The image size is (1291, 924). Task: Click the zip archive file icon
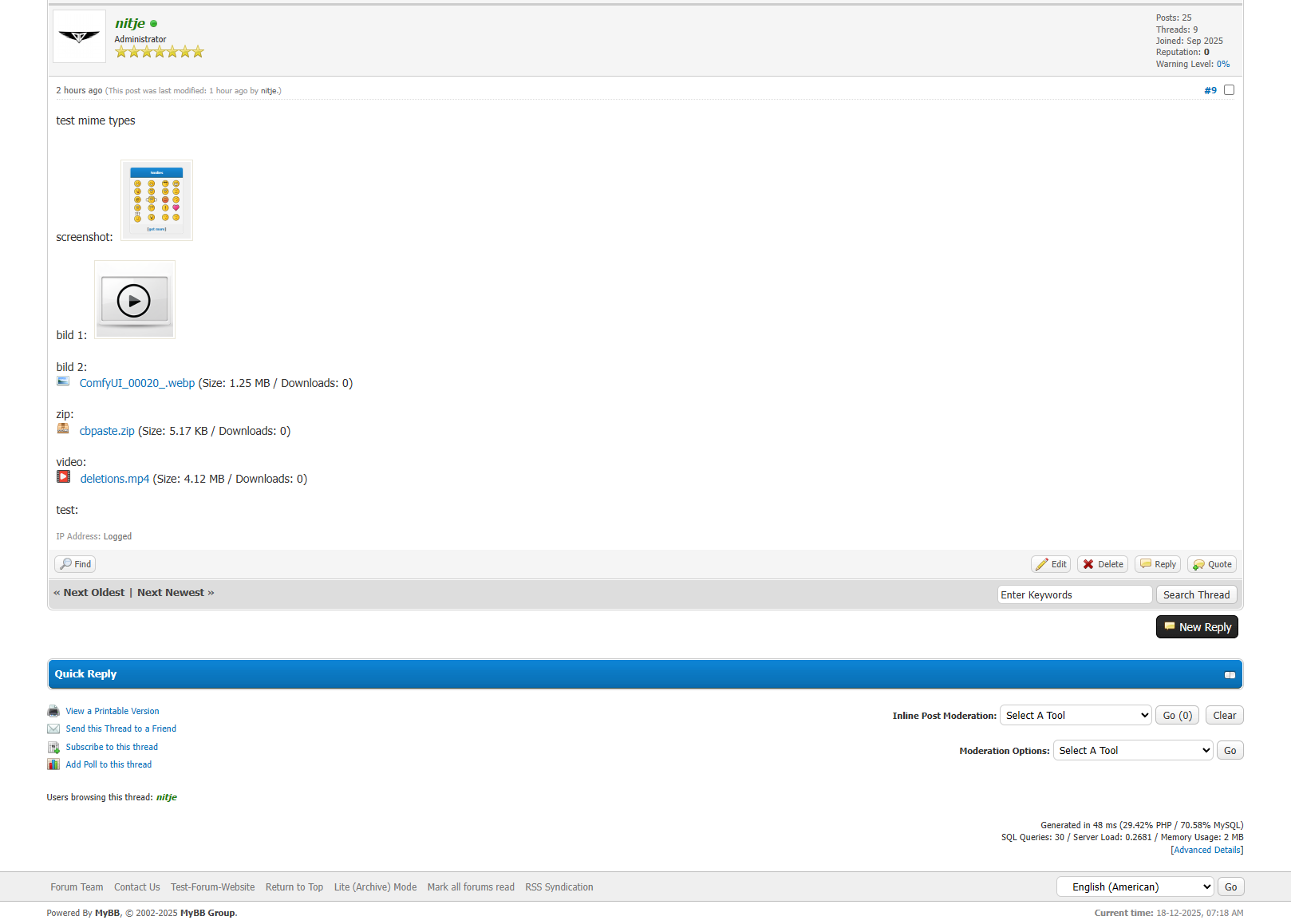[63, 429]
